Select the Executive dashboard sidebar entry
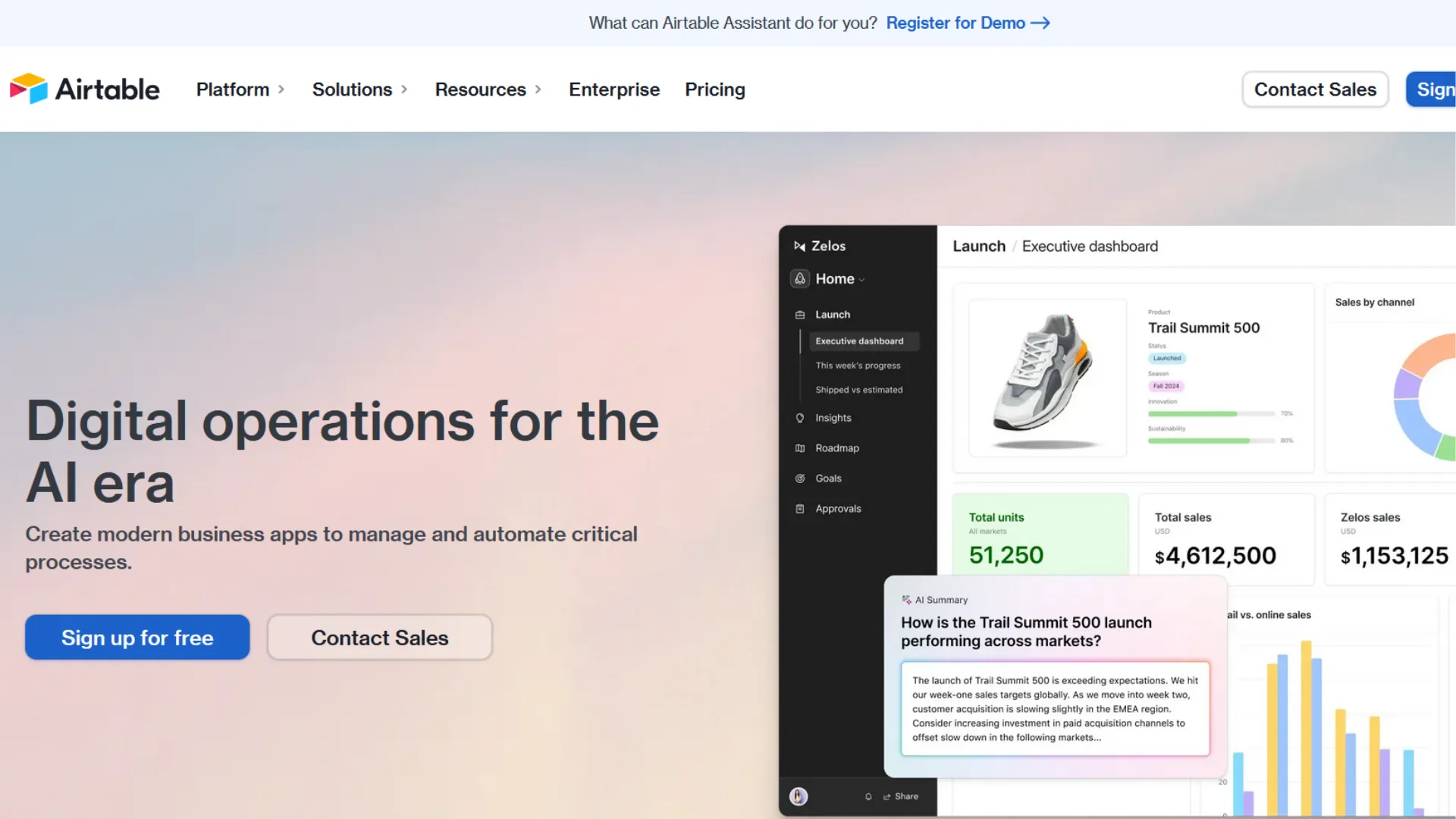1456x819 pixels. (858, 340)
